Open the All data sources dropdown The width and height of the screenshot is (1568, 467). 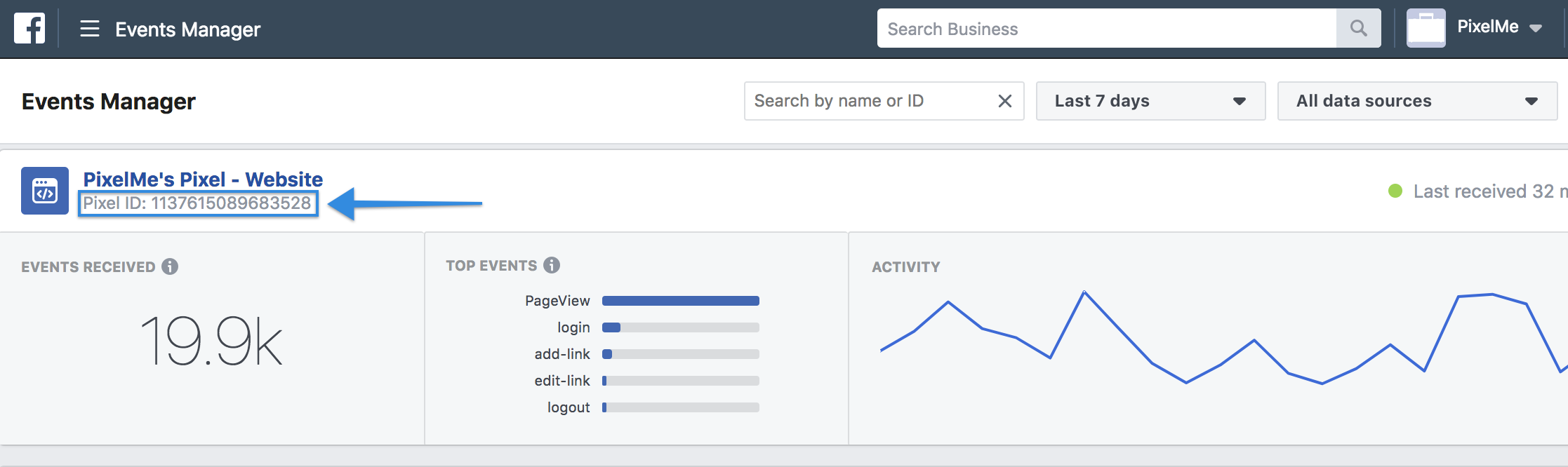pos(1417,101)
